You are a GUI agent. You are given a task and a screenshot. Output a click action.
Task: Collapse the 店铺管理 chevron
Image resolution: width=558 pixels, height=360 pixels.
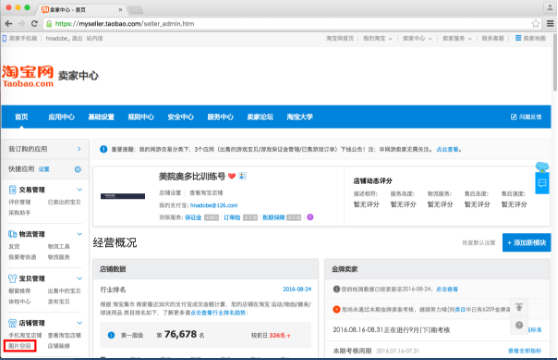point(79,323)
